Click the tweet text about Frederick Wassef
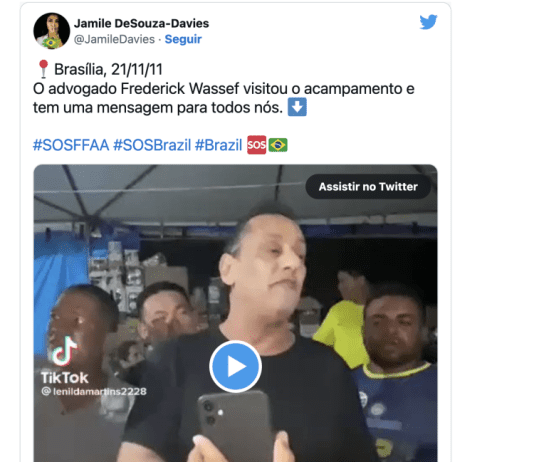Screen dimensions: 534x462 (x=223, y=98)
